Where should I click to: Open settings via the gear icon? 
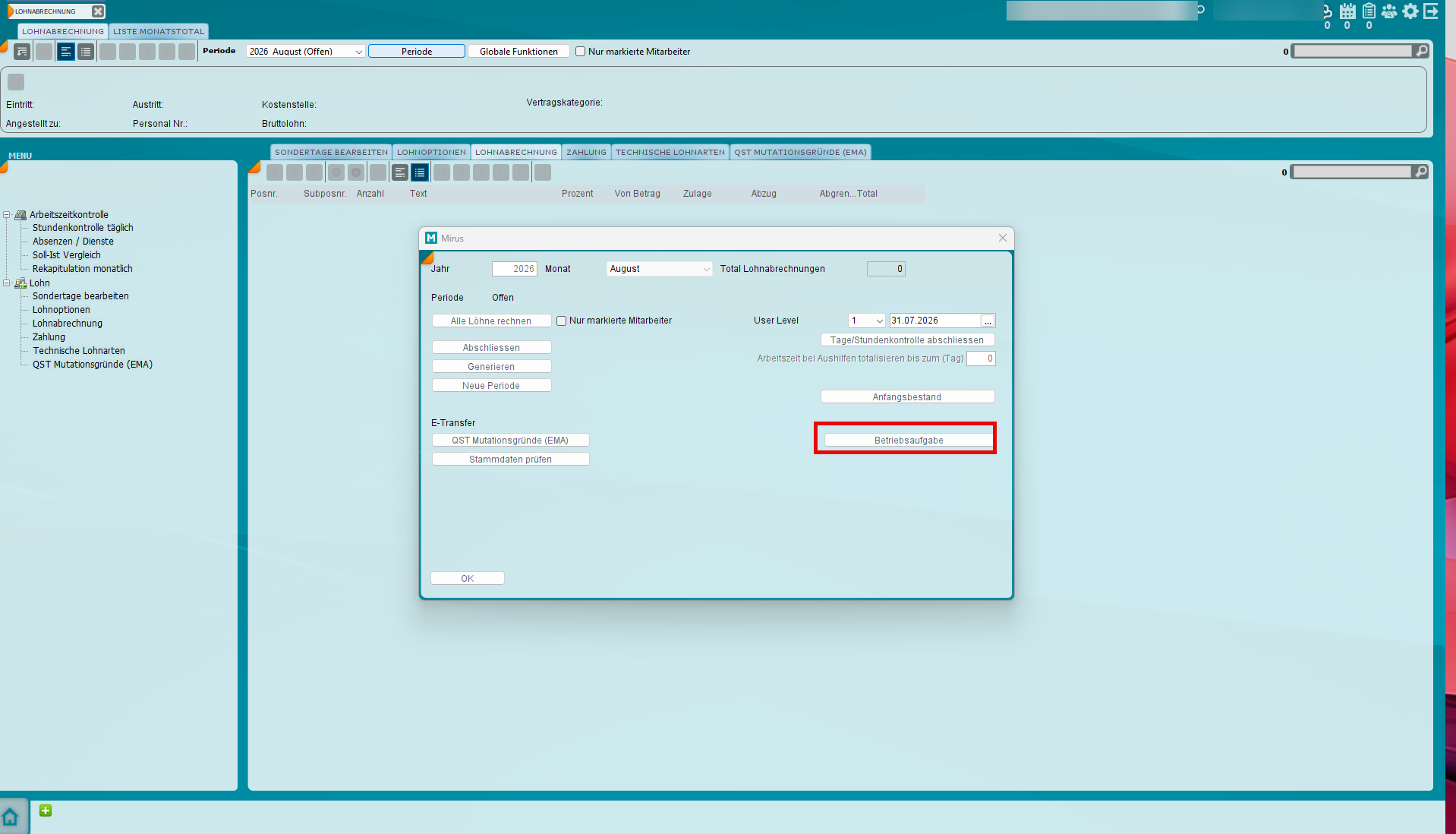coord(1410,11)
